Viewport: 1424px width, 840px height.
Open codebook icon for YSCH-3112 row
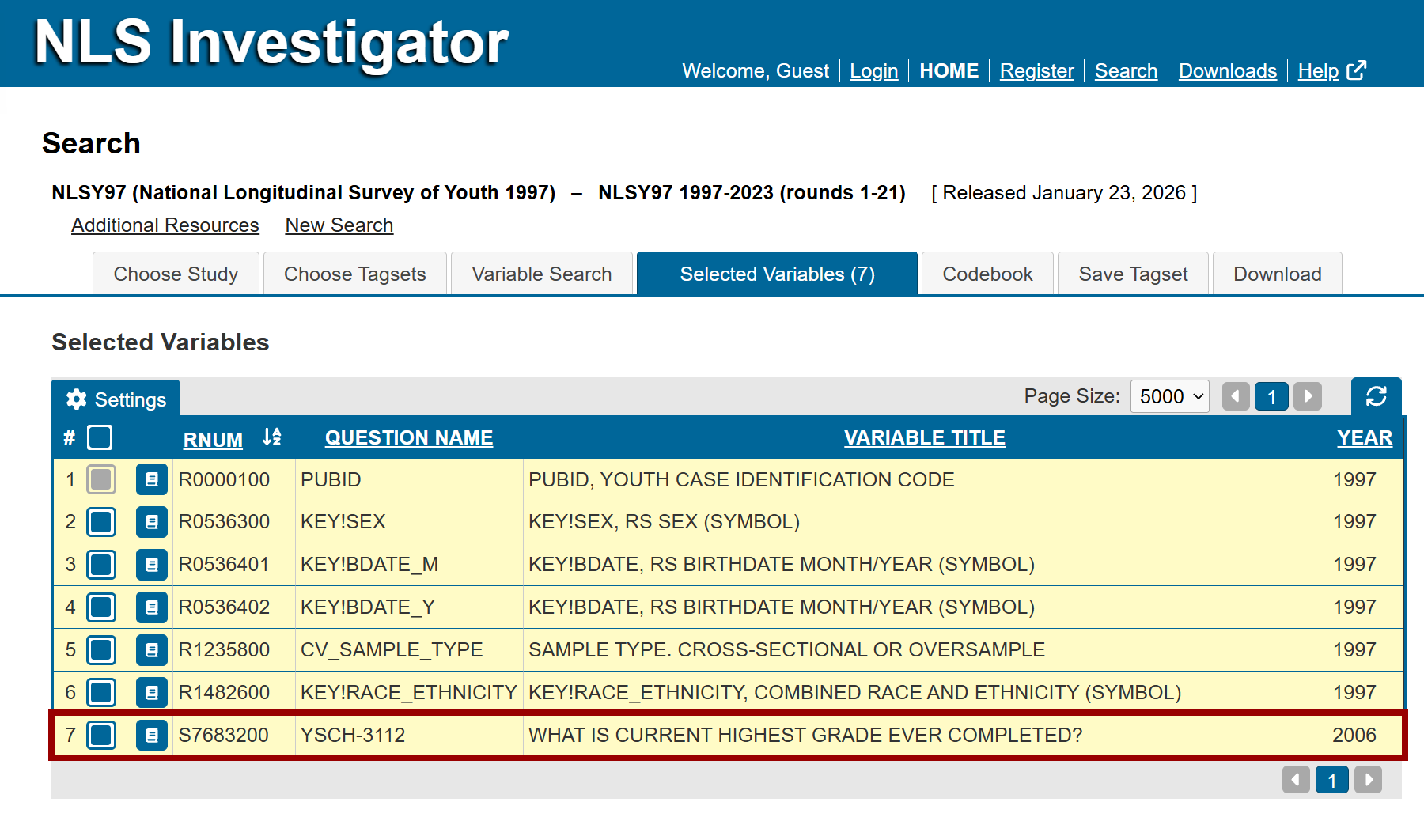point(151,736)
